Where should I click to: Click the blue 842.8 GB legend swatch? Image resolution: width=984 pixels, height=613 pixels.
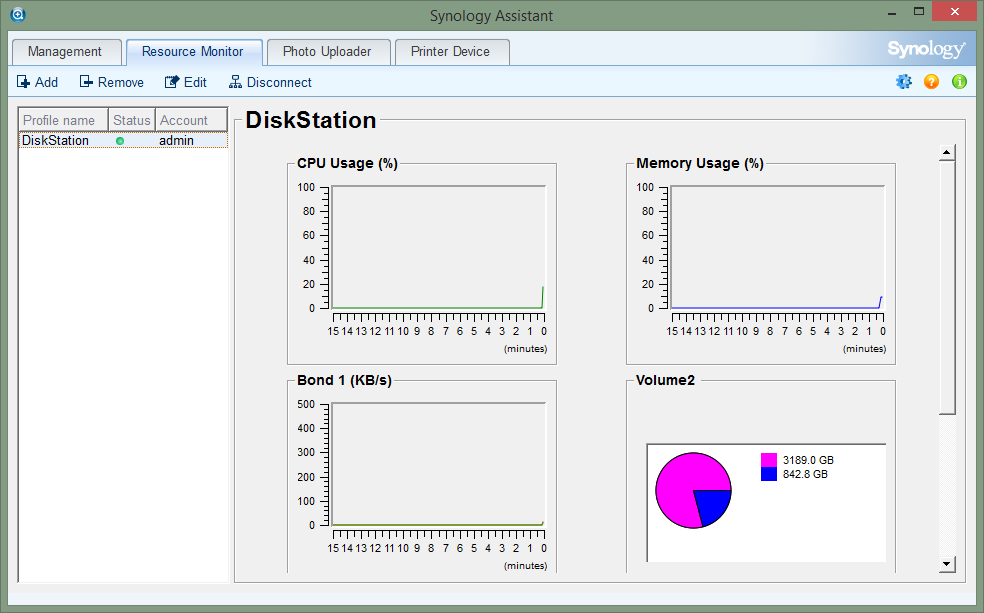click(x=769, y=474)
